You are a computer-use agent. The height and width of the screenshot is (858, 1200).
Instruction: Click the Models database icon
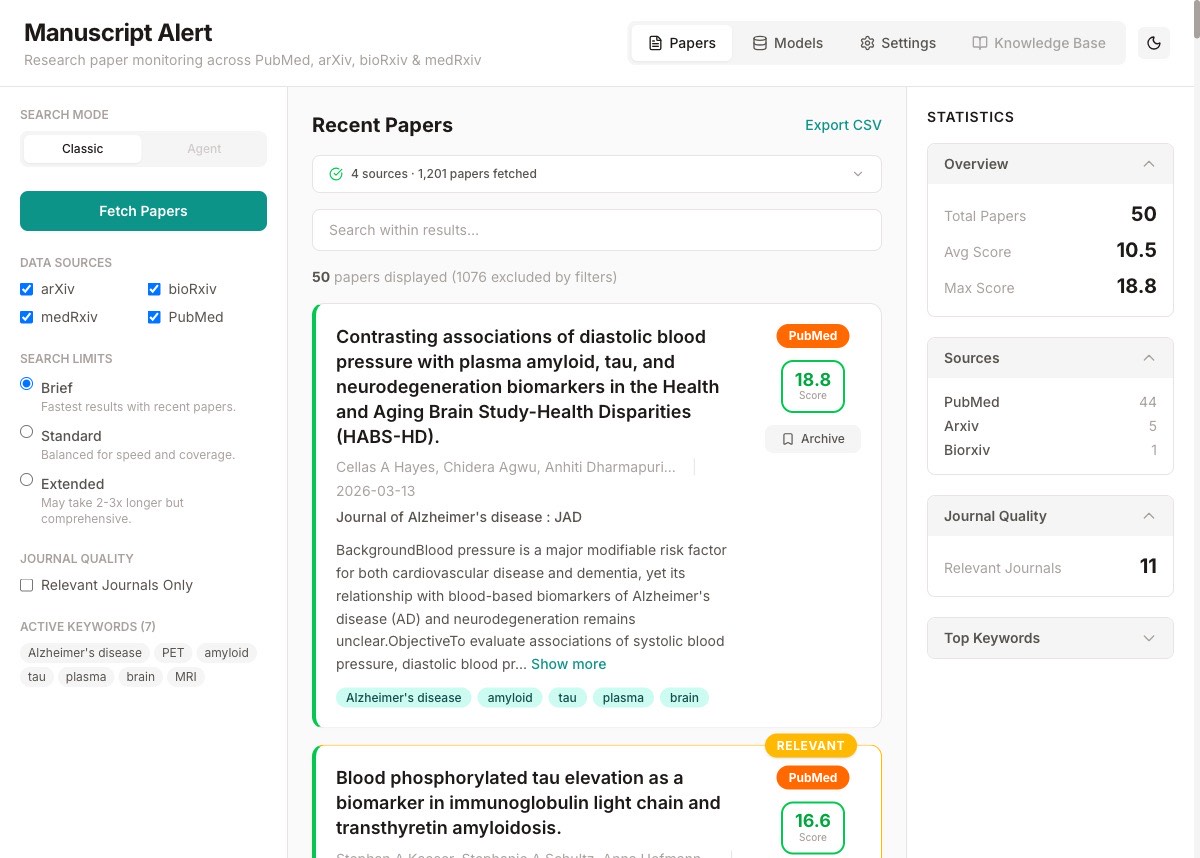click(760, 43)
